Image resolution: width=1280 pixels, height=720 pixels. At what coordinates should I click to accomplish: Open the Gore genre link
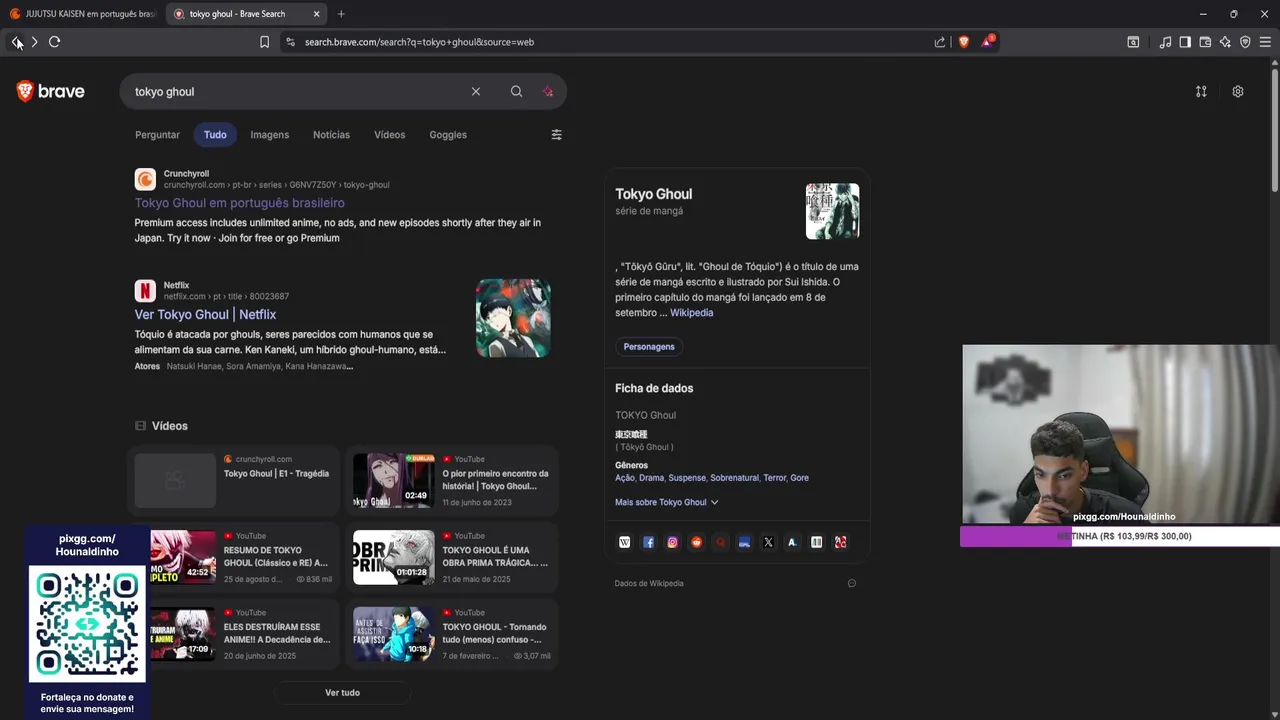coord(799,478)
